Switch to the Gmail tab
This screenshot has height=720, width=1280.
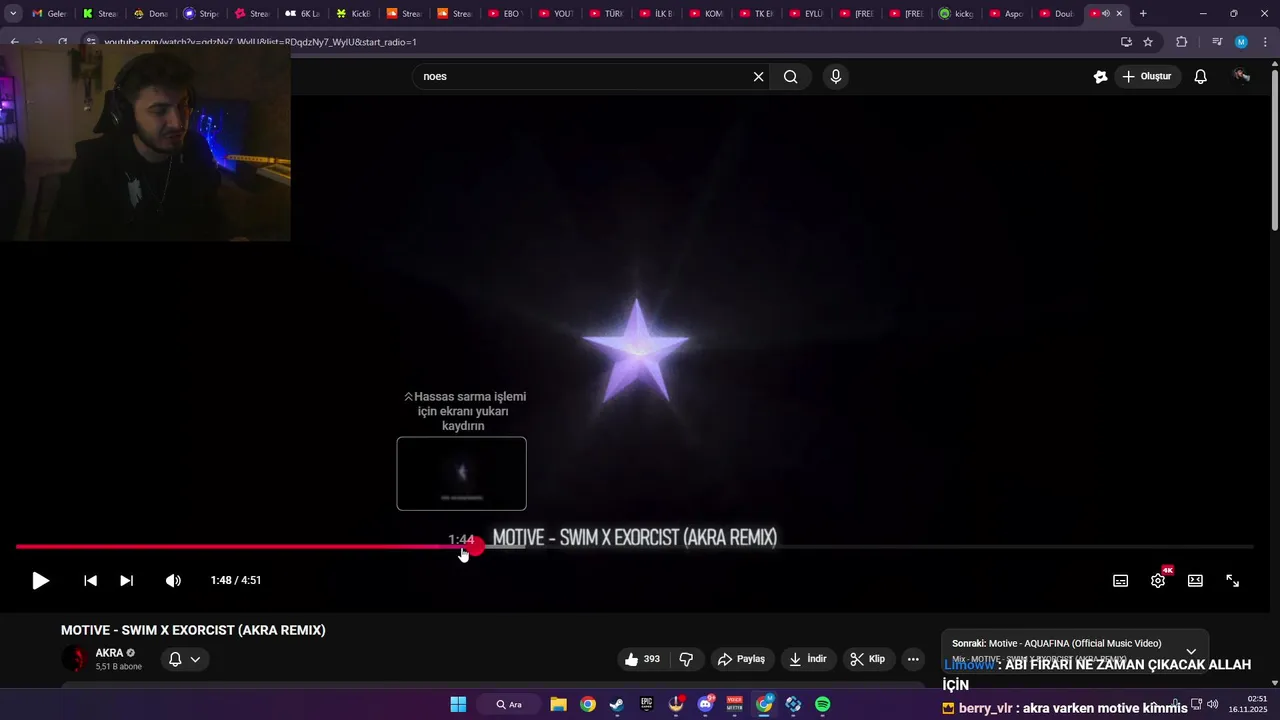[x=49, y=14]
